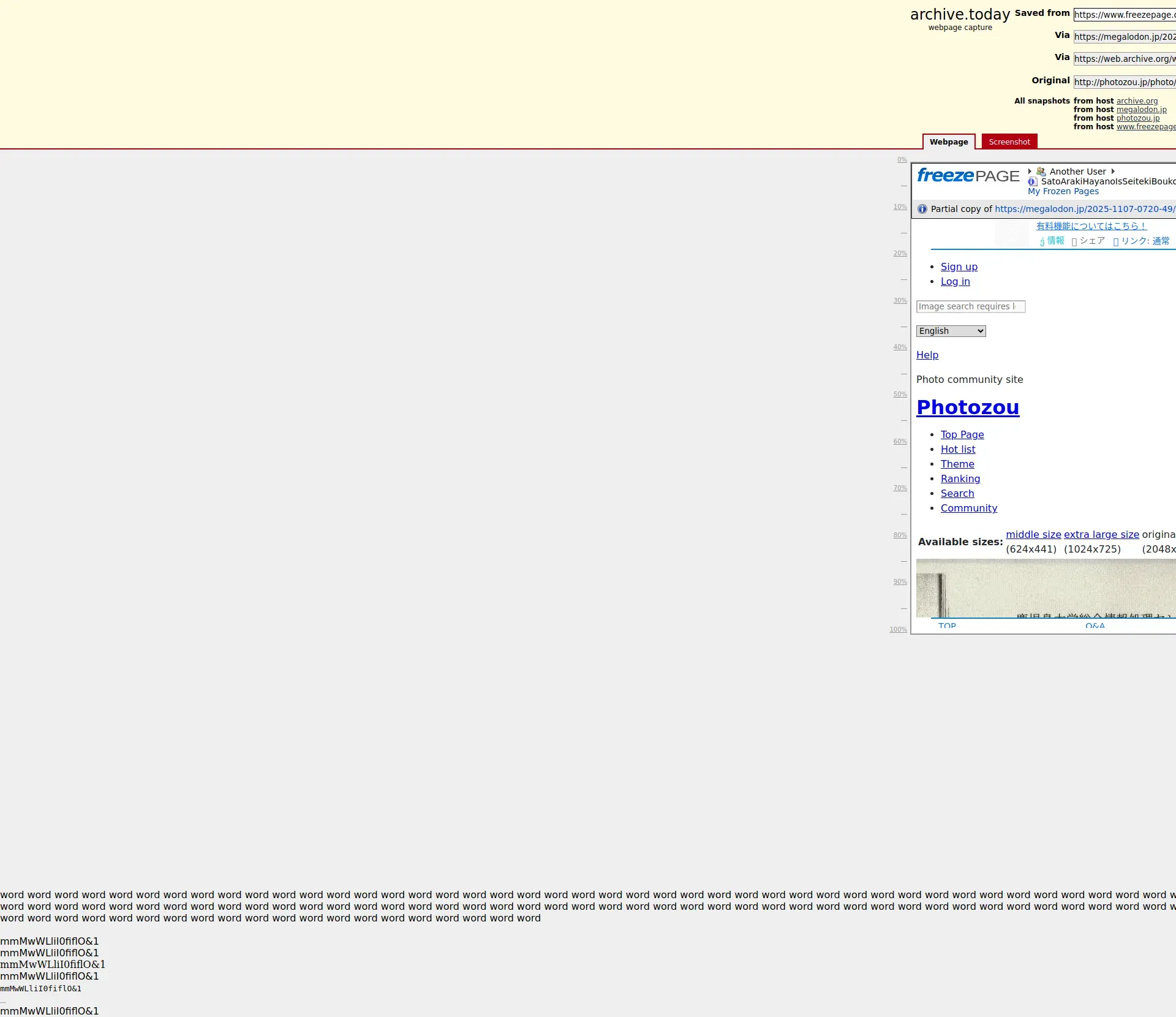
Task: Click the Log in link
Action: point(955,281)
